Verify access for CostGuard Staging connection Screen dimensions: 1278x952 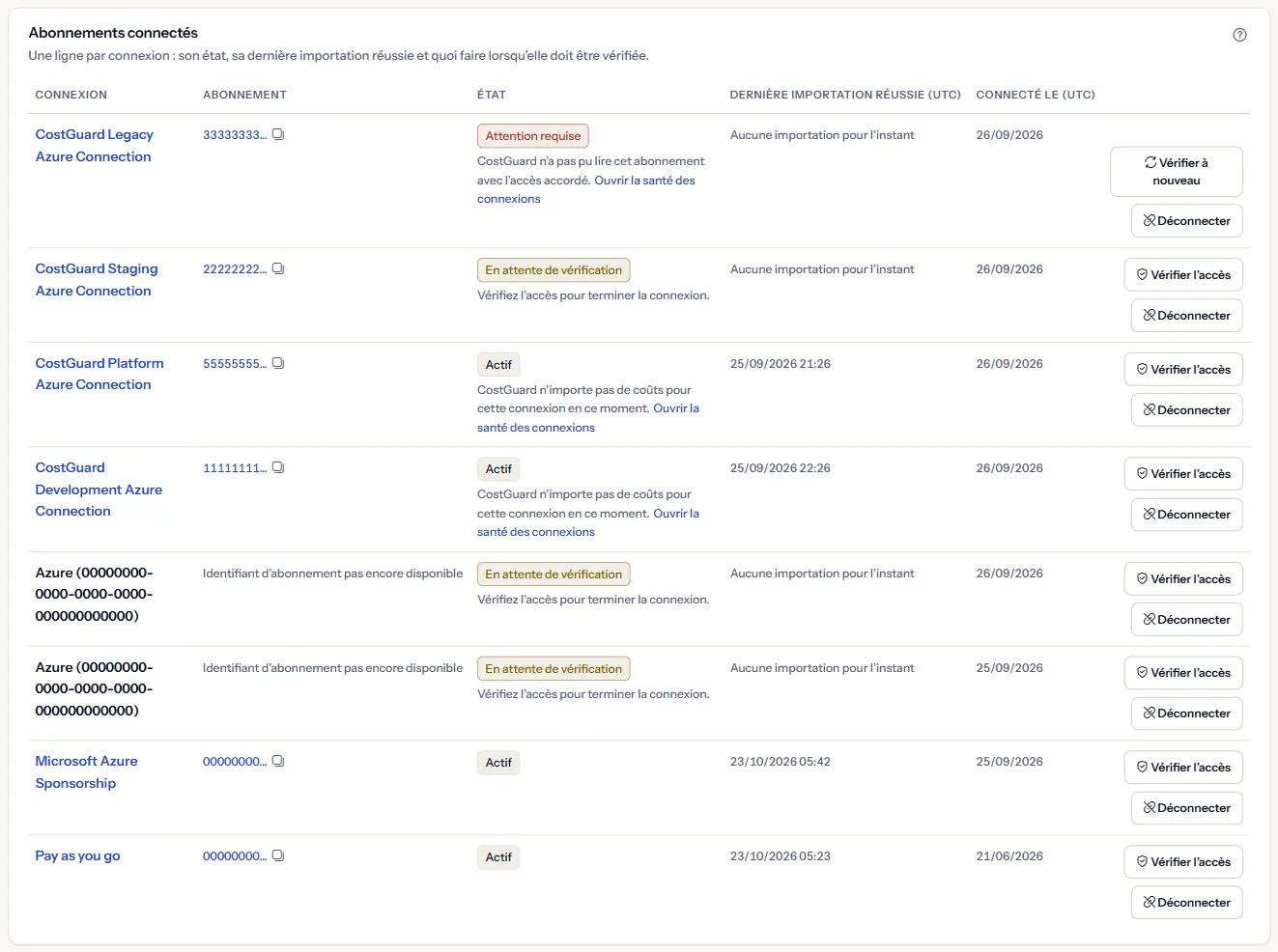[x=1183, y=275]
